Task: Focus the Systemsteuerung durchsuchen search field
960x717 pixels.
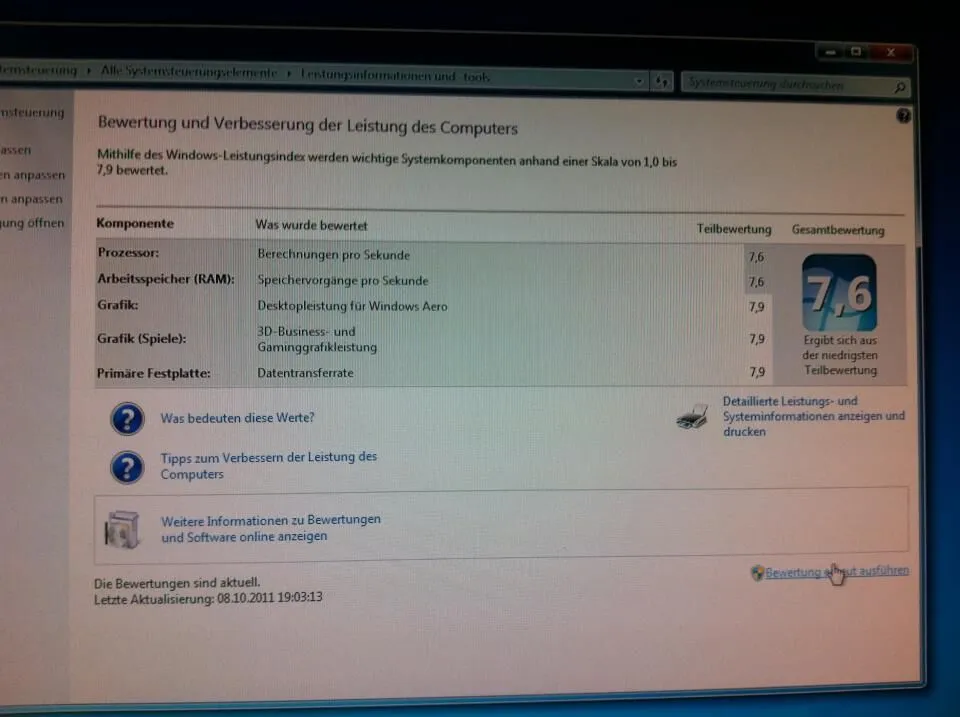Action: [x=795, y=85]
